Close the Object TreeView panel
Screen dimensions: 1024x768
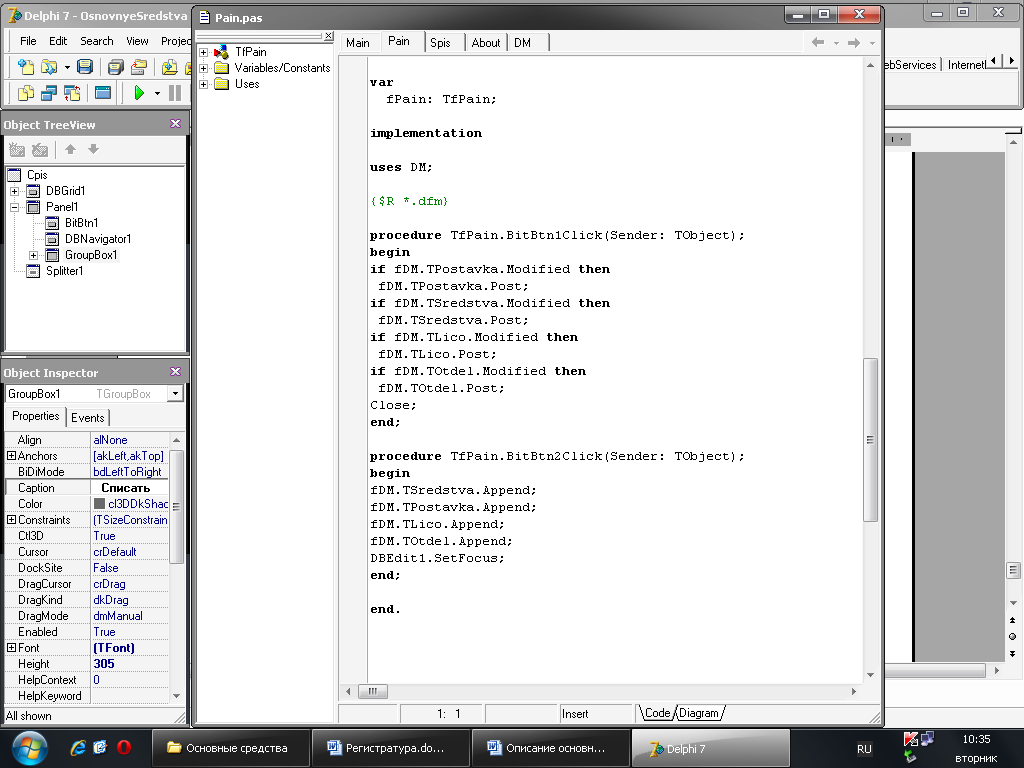175,123
